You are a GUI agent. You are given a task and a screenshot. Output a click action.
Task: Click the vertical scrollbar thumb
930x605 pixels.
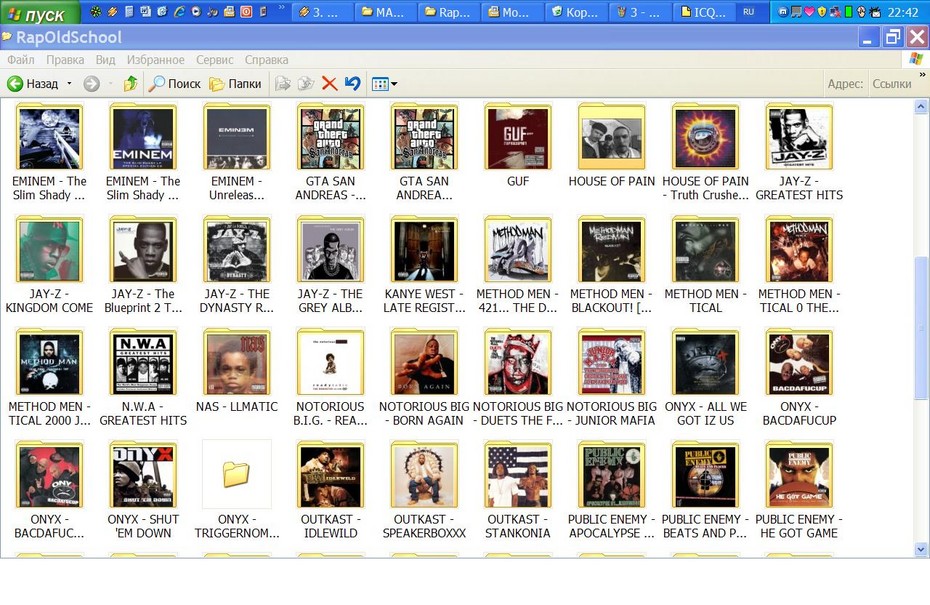[x=921, y=328]
